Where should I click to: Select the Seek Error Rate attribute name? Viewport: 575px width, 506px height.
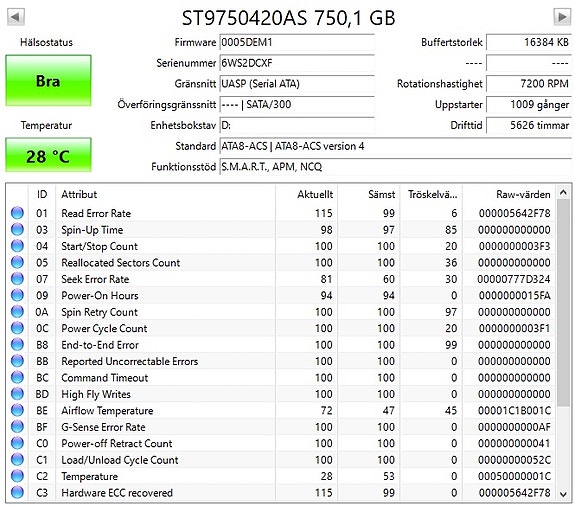tap(95, 279)
